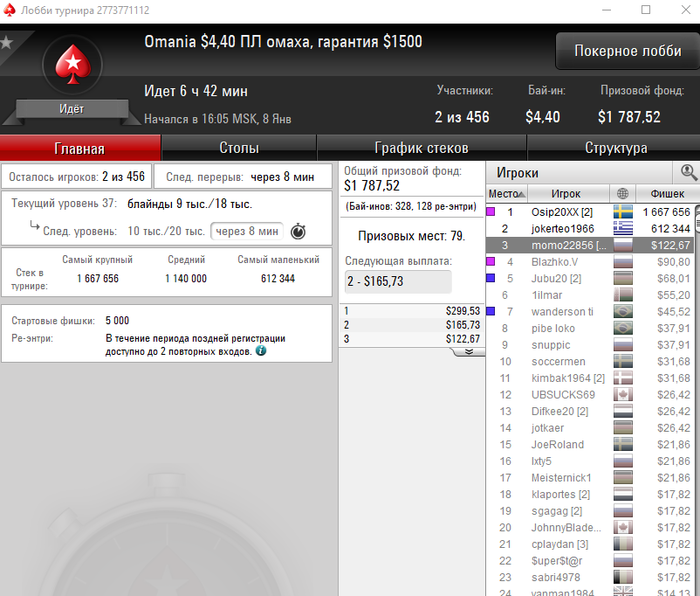Click the globe country column icon
Image resolution: width=700 pixels, height=596 pixels.
(x=623, y=194)
